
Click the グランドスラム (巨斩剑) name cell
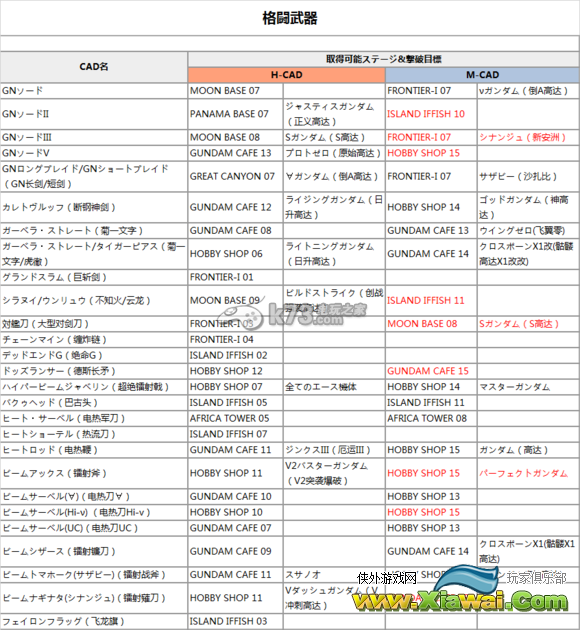tap(94, 277)
